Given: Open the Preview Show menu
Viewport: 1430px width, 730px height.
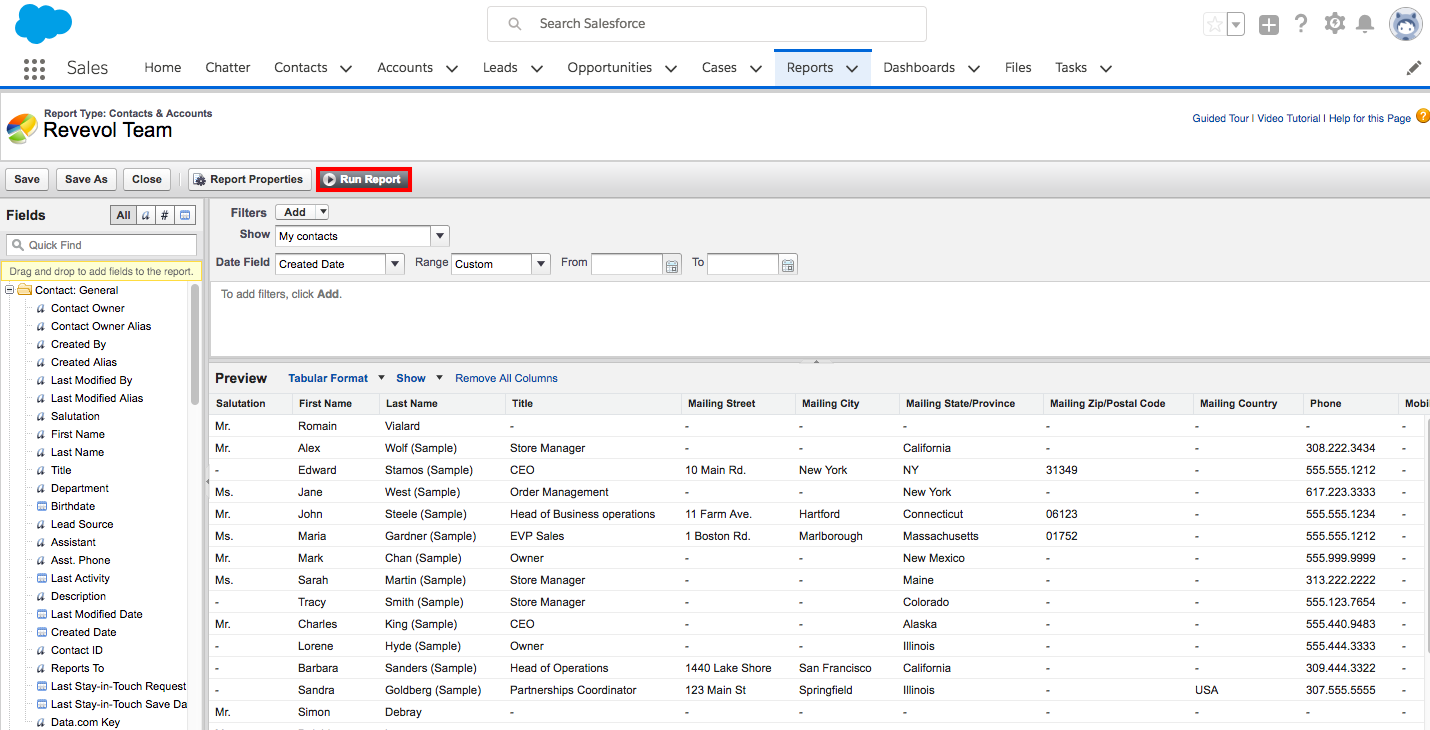Looking at the screenshot, I should (419, 378).
